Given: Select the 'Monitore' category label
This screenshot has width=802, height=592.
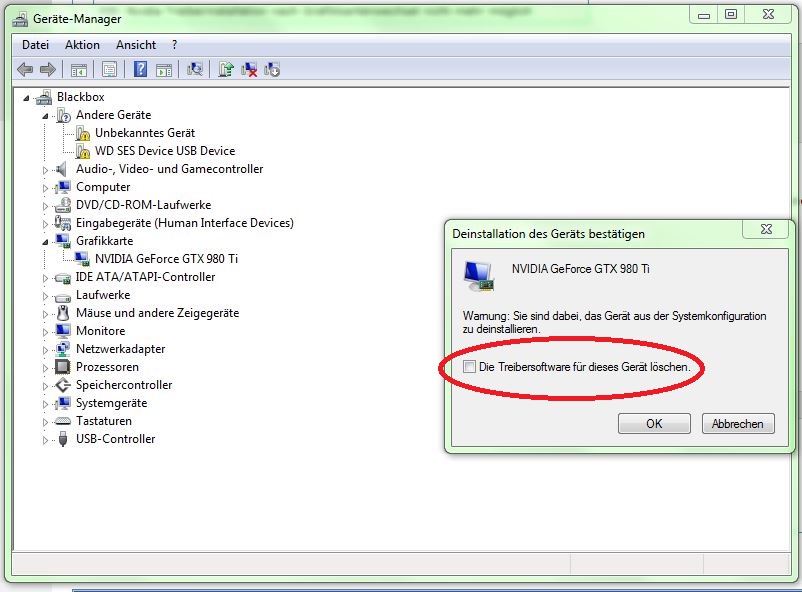Looking at the screenshot, I should (100, 331).
